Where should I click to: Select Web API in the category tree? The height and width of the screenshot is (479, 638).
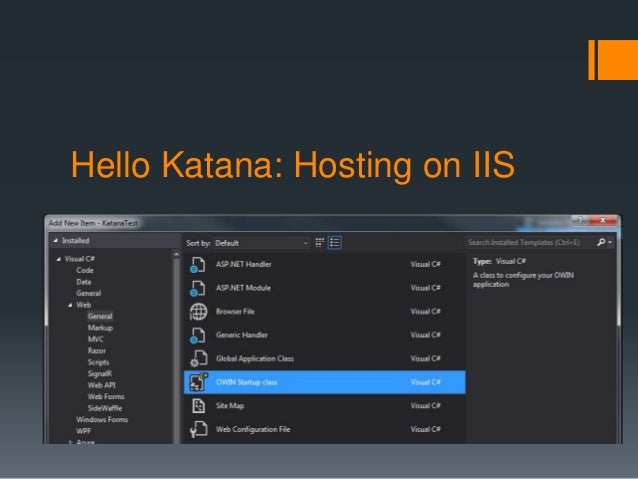tap(101, 385)
